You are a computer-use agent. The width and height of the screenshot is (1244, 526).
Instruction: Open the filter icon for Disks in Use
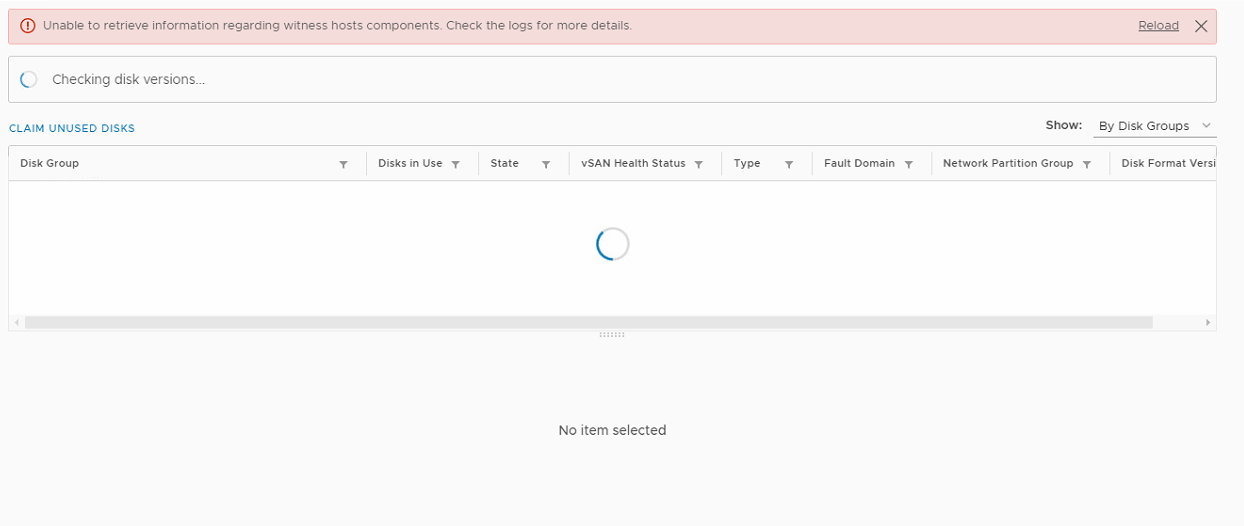(455, 164)
